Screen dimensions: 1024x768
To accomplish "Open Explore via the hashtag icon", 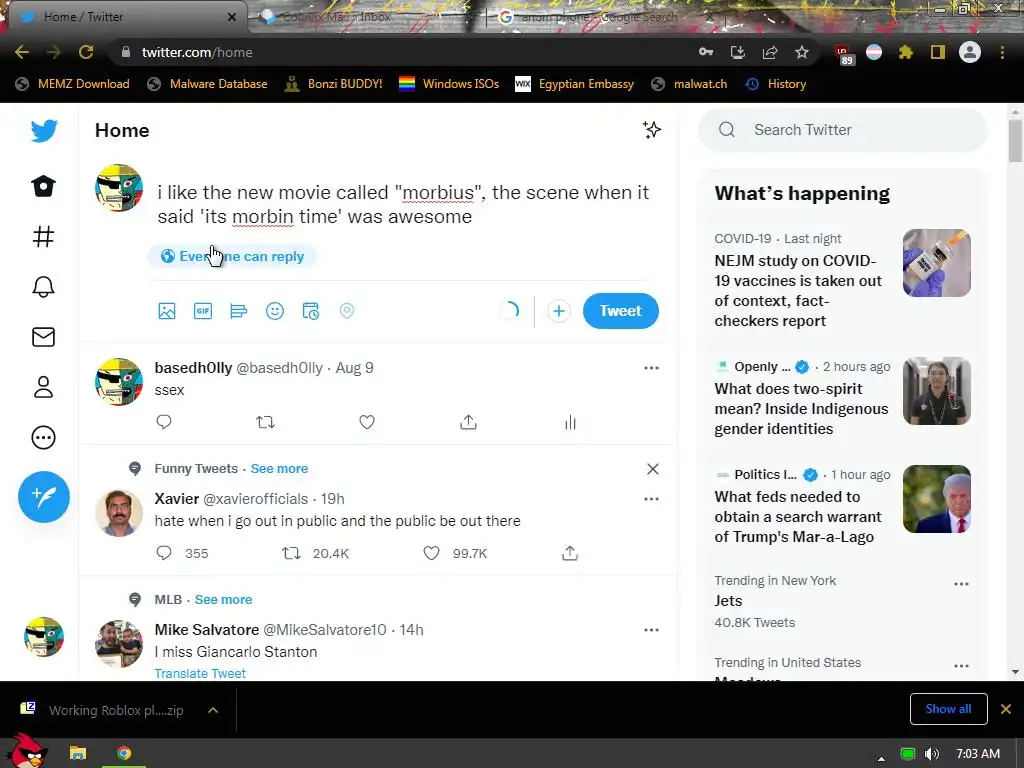I will [44, 236].
